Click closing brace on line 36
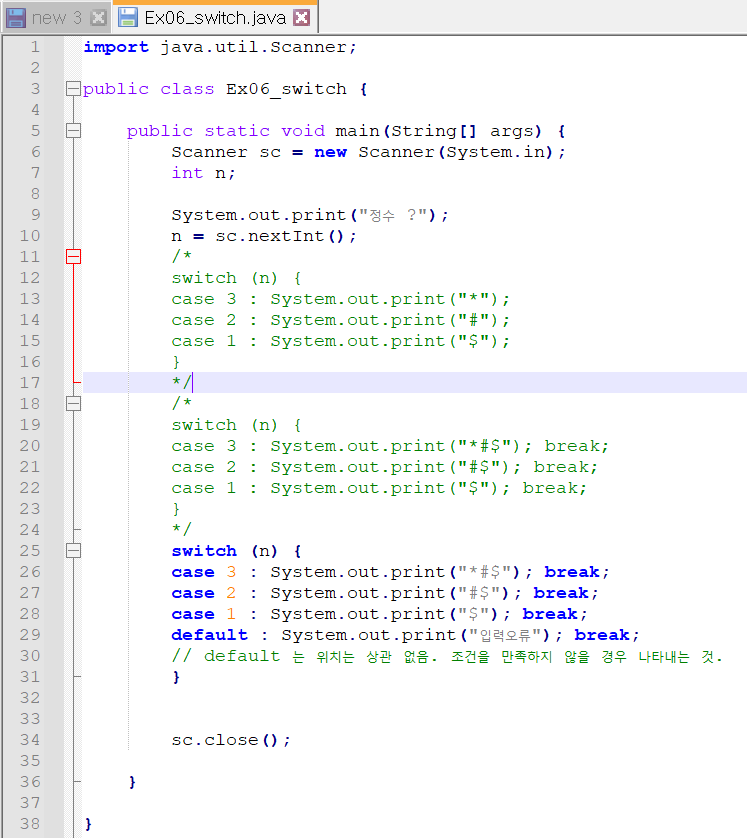The width and height of the screenshot is (747, 838). coord(133,782)
